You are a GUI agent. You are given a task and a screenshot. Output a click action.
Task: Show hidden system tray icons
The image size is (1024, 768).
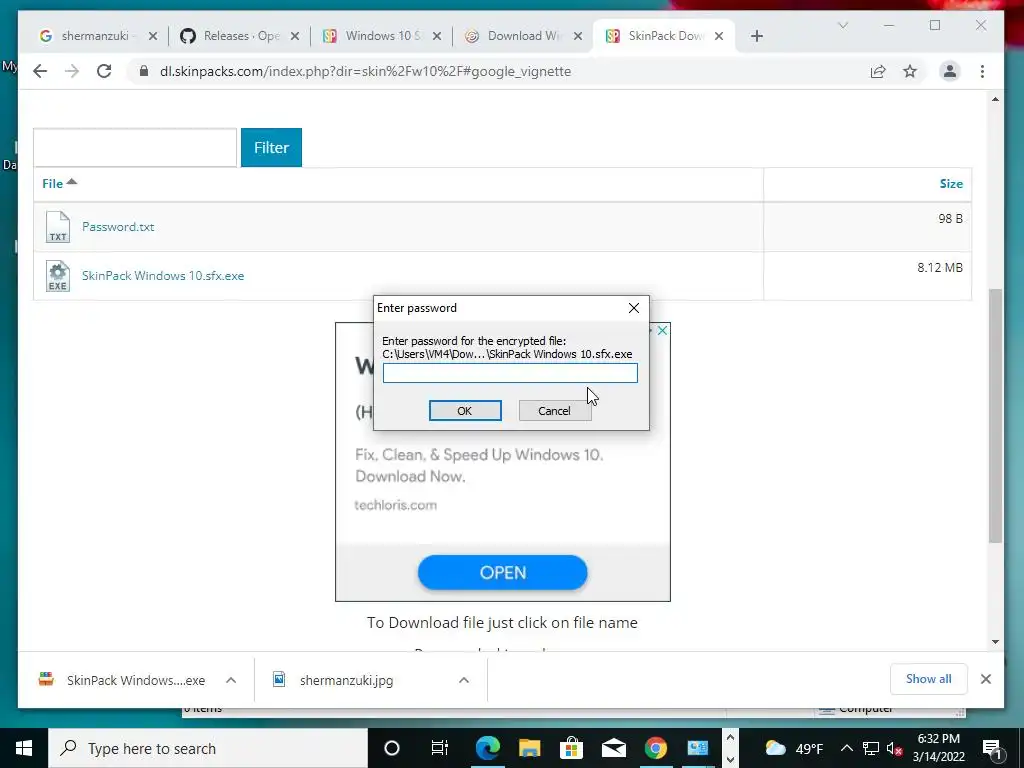[x=846, y=748]
